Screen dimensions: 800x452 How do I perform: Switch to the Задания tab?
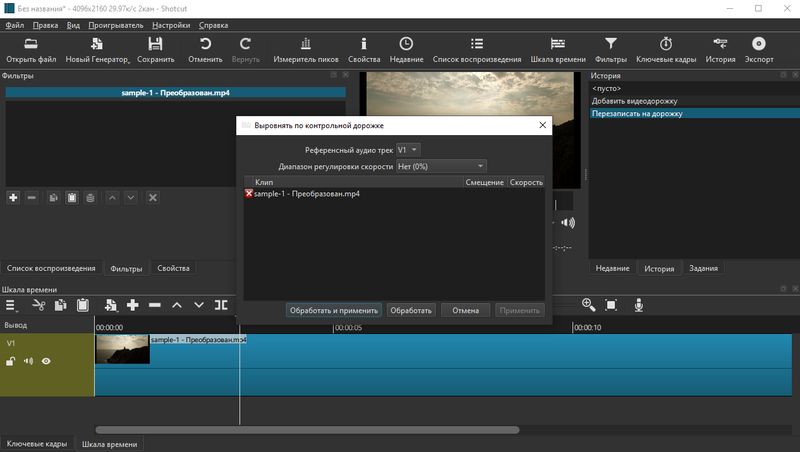point(705,268)
